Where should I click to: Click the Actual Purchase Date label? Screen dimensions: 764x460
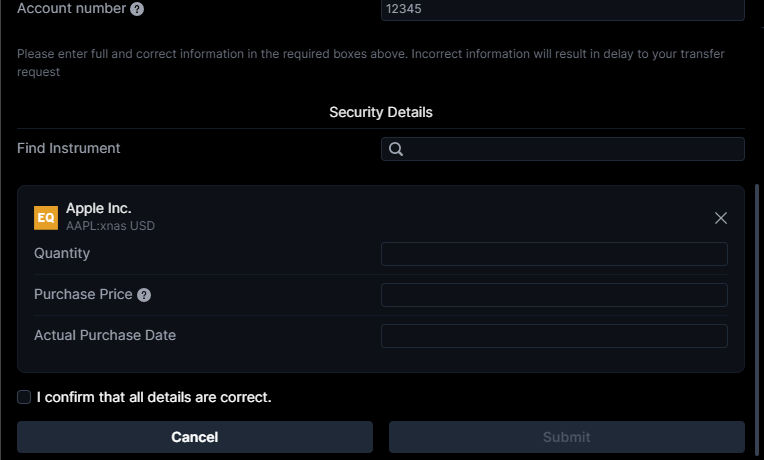pos(105,335)
